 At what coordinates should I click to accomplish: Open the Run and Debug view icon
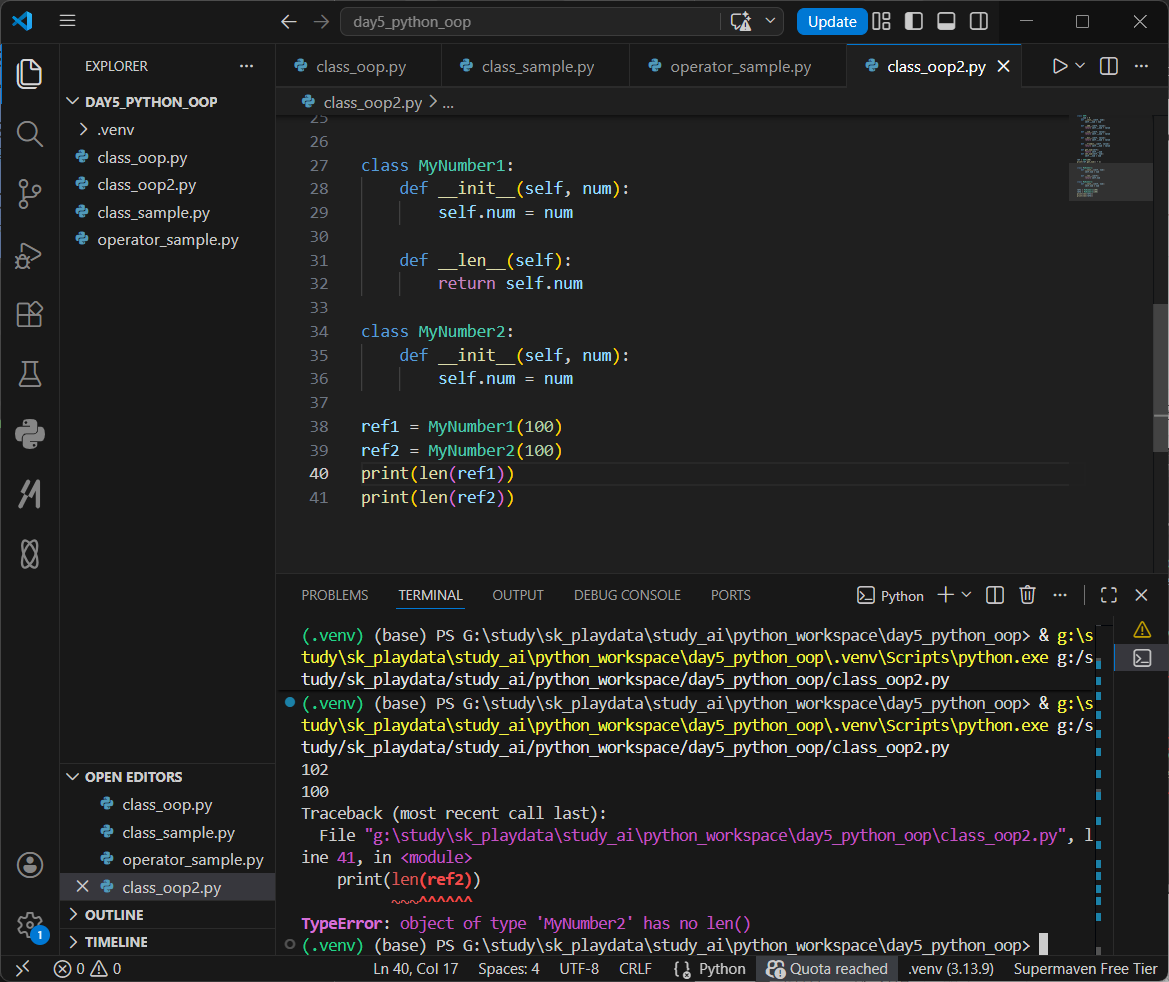point(29,255)
